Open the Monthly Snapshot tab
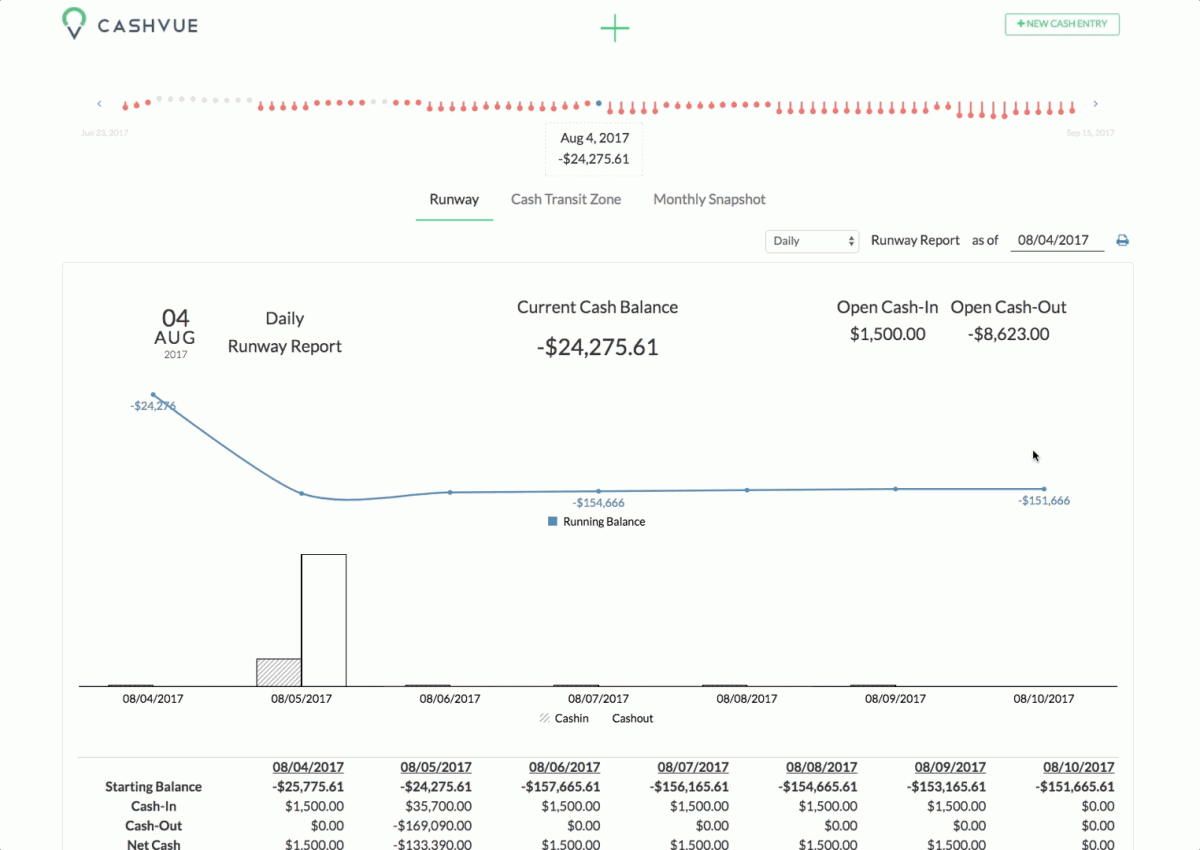This screenshot has width=1200, height=850. click(x=709, y=199)
